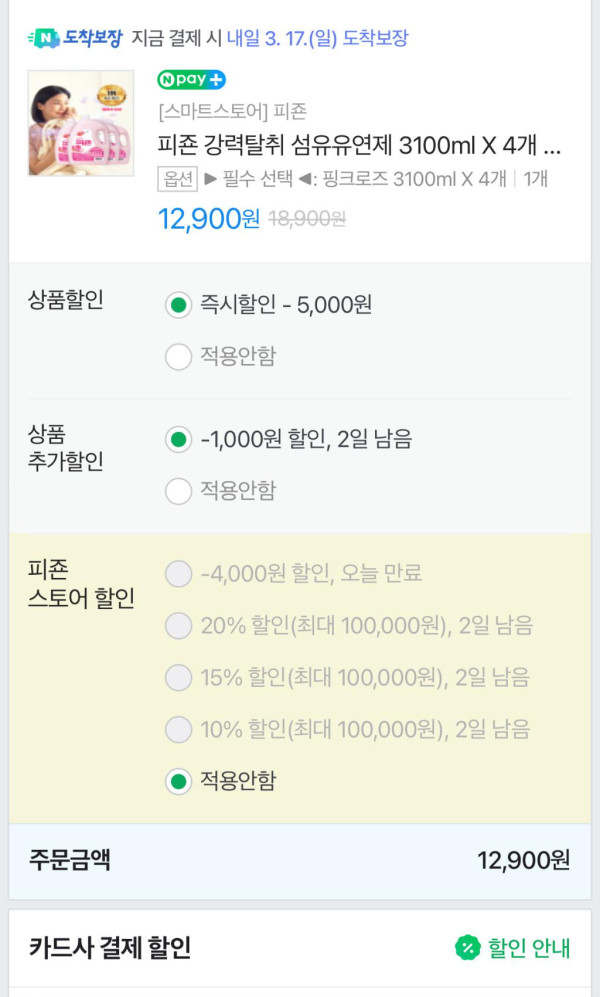
Task: Choose -4,000원 할인, 오늘 만료 coupon
Action: click(178, 574)
